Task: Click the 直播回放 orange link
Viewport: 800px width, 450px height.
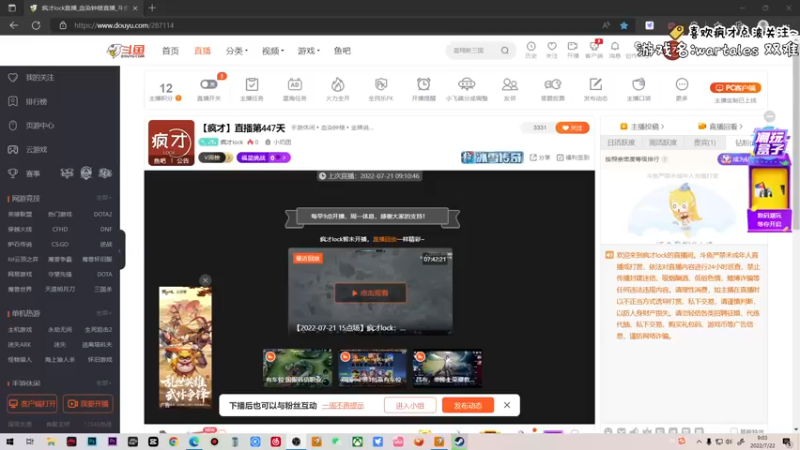Action: [x=384, y=239]
